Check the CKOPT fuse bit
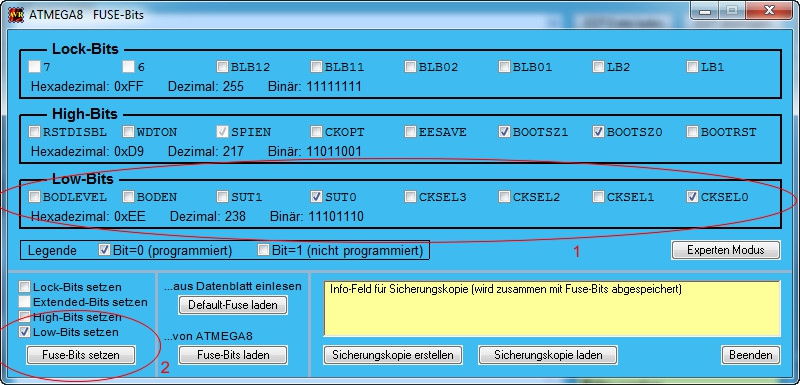 coord(316,132)
